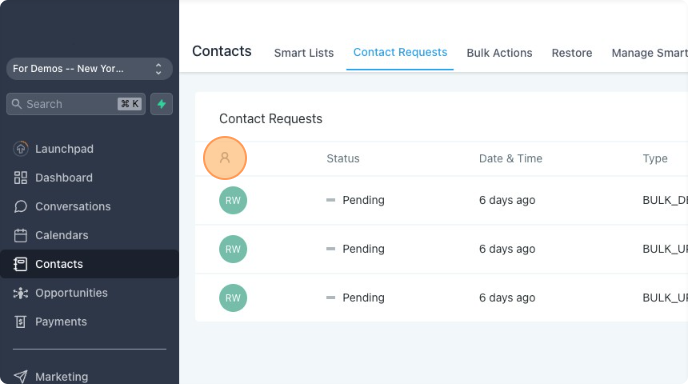Expand the For Demos account switcher
This screenshot has width=688, height=384.
pos(90,69)
